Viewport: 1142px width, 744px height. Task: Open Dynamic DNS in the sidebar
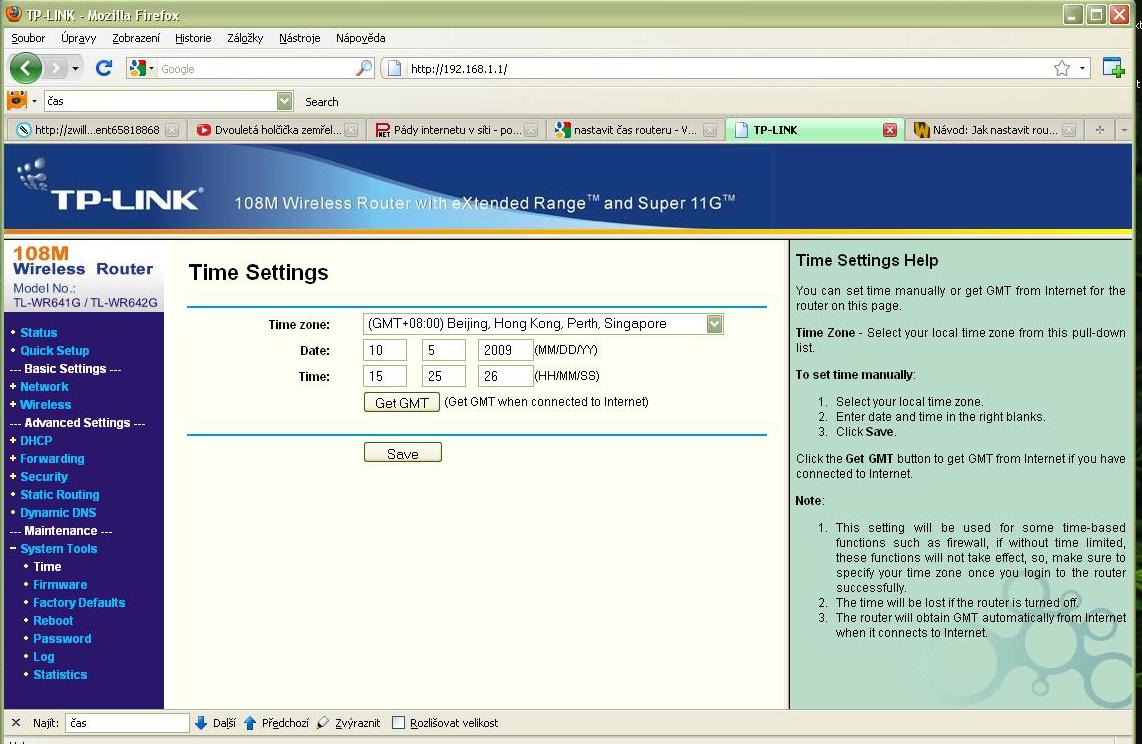click(58, 513)
